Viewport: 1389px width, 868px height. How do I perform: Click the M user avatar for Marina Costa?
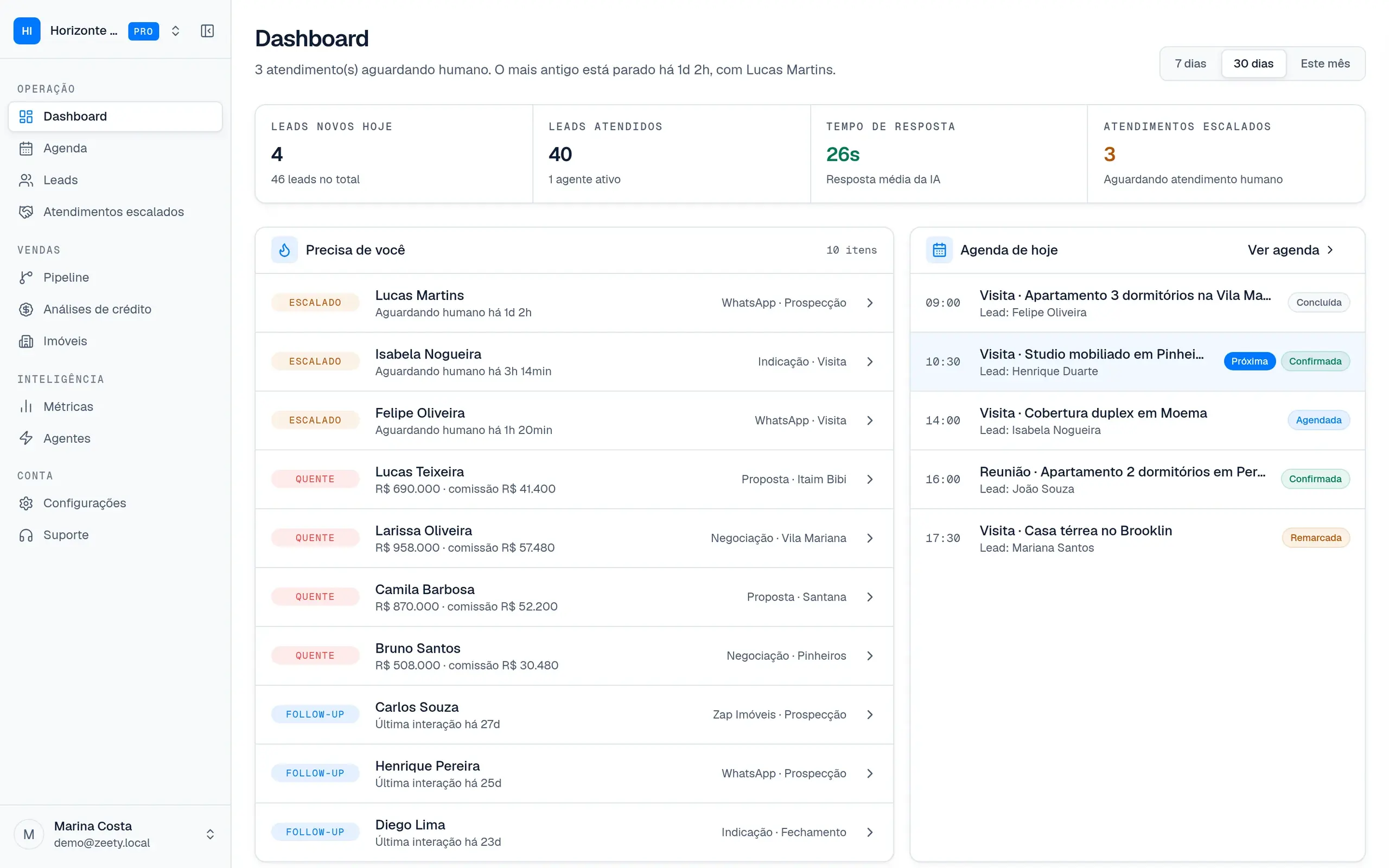(29, 834)
